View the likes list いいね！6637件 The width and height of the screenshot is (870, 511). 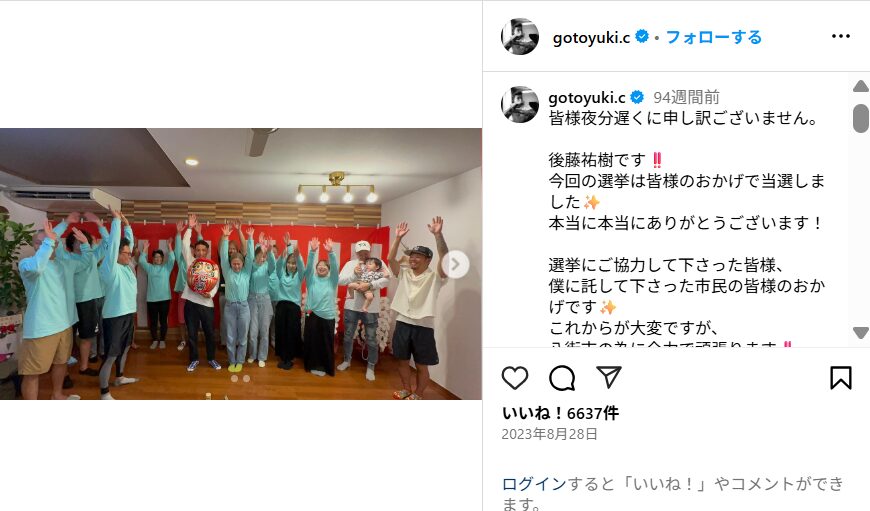[560, 413]
